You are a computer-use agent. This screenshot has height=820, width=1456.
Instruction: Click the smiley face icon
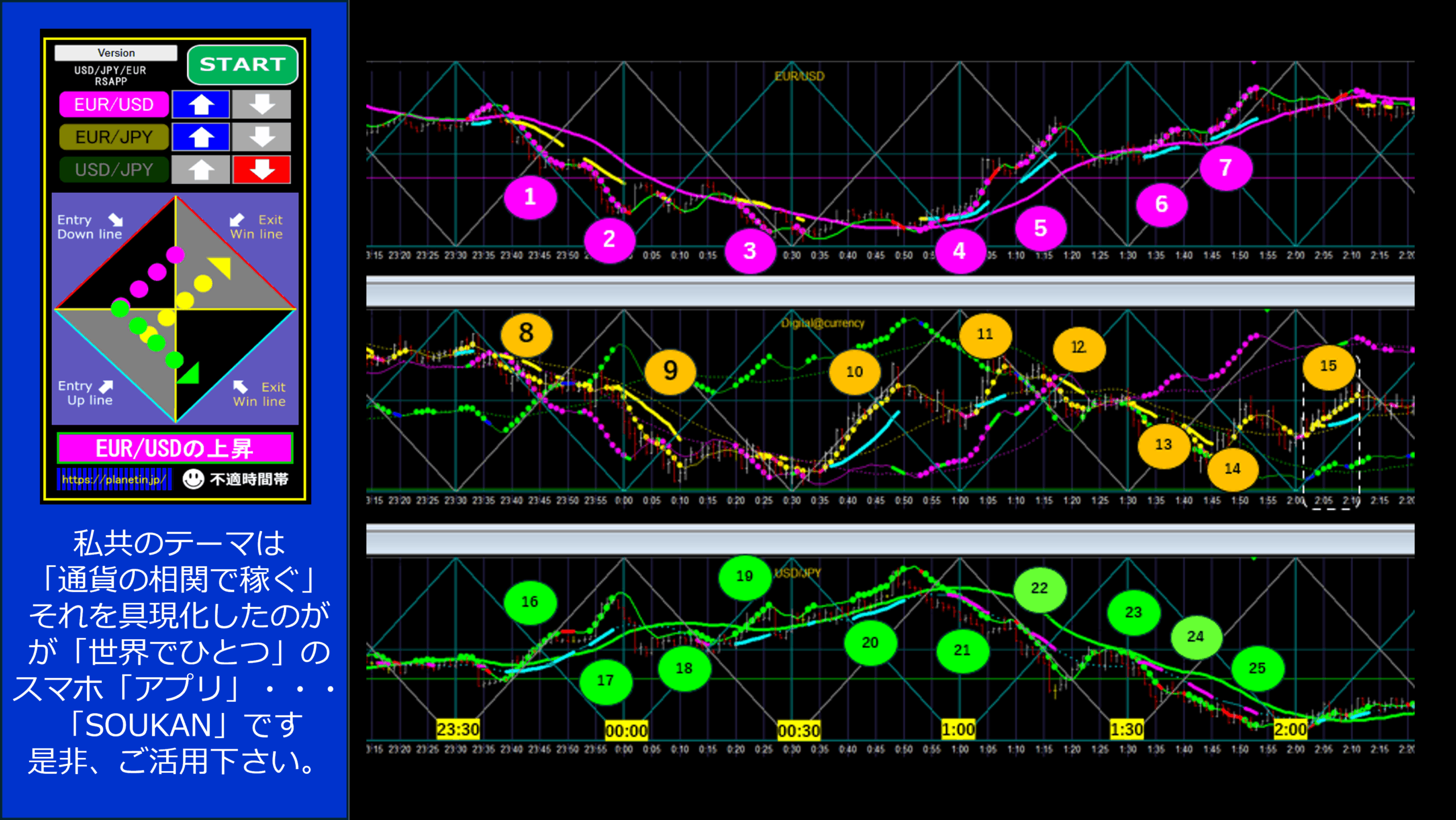(x=193, y=479)
